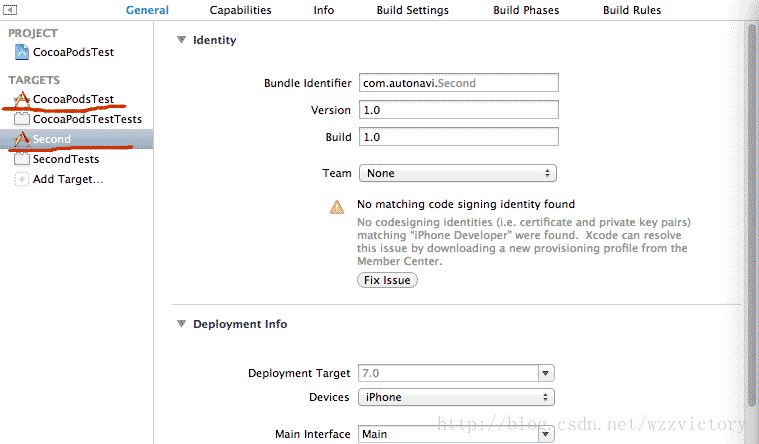Switch to the Build Settings tab
759x444 pixels.
click(412, 10)
